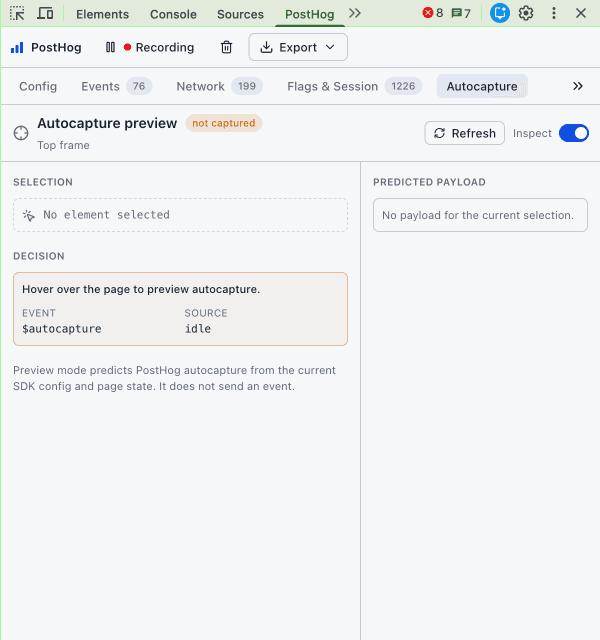Image resolution: width=600 pixels, height=640 pixels.
Task: Click the idle source value
Action: [x=198, y=329]
